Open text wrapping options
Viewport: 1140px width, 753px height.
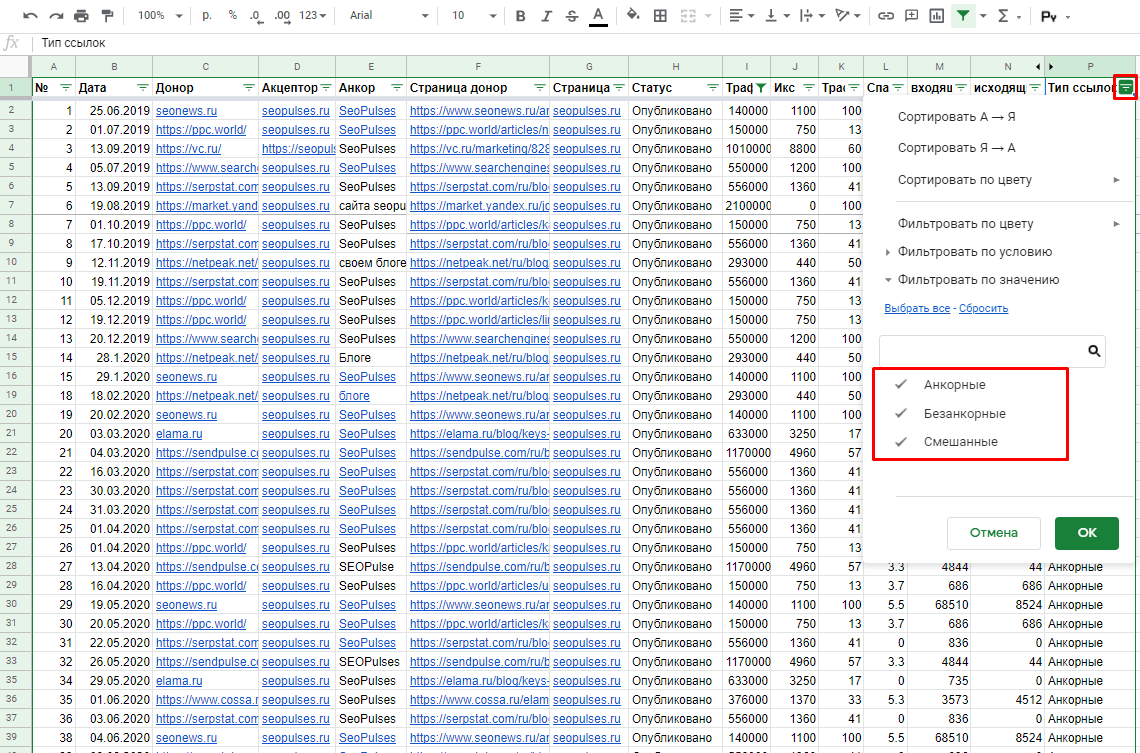pyautogui.click(x=811, y=15)
